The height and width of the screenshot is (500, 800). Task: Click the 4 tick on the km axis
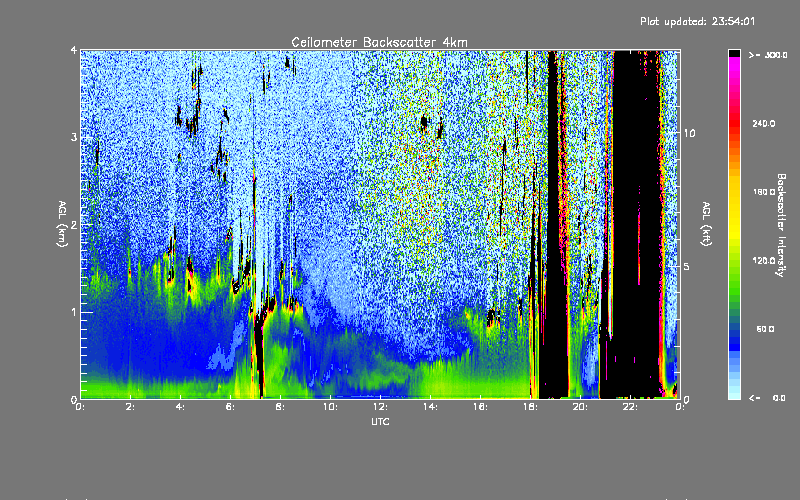click(x=74, y=50)
